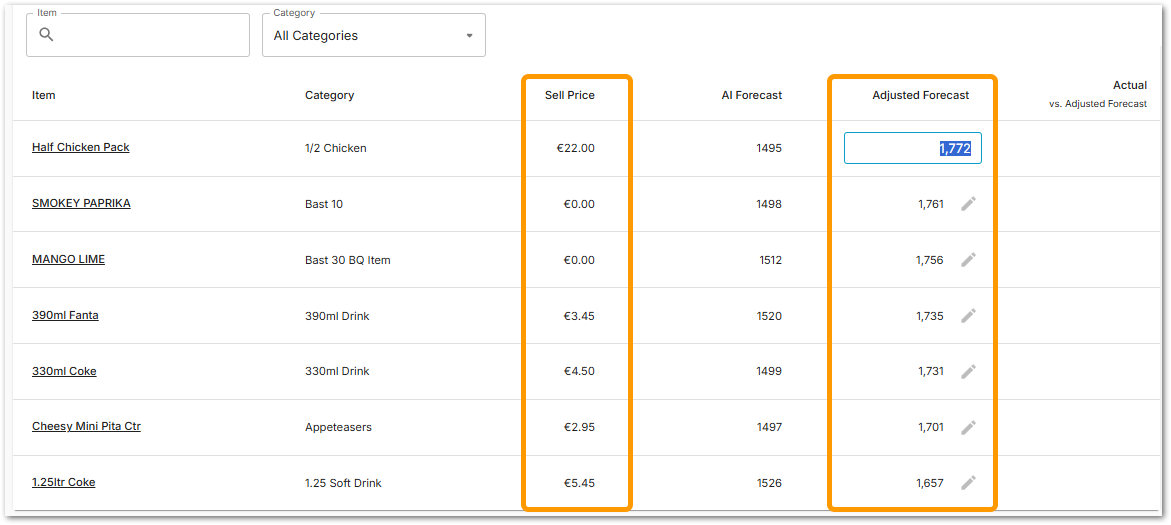Edit adjusted forecast for MANGO LIME row
The image size is (1171, 525).
pos(967,260)
